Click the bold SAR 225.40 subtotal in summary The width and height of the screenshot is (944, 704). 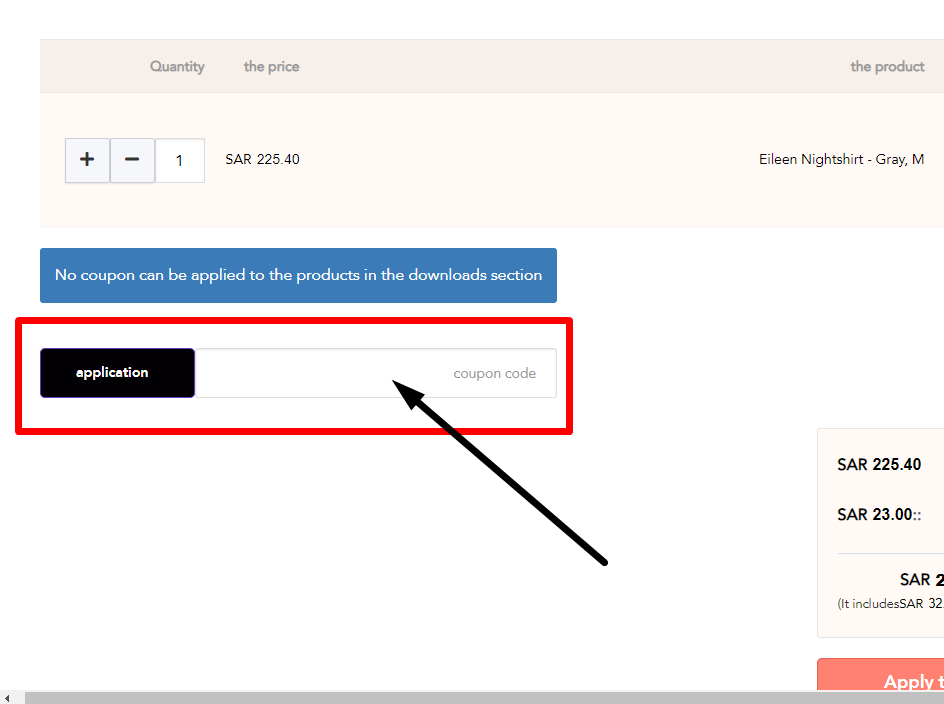click(x=879, y=464)
